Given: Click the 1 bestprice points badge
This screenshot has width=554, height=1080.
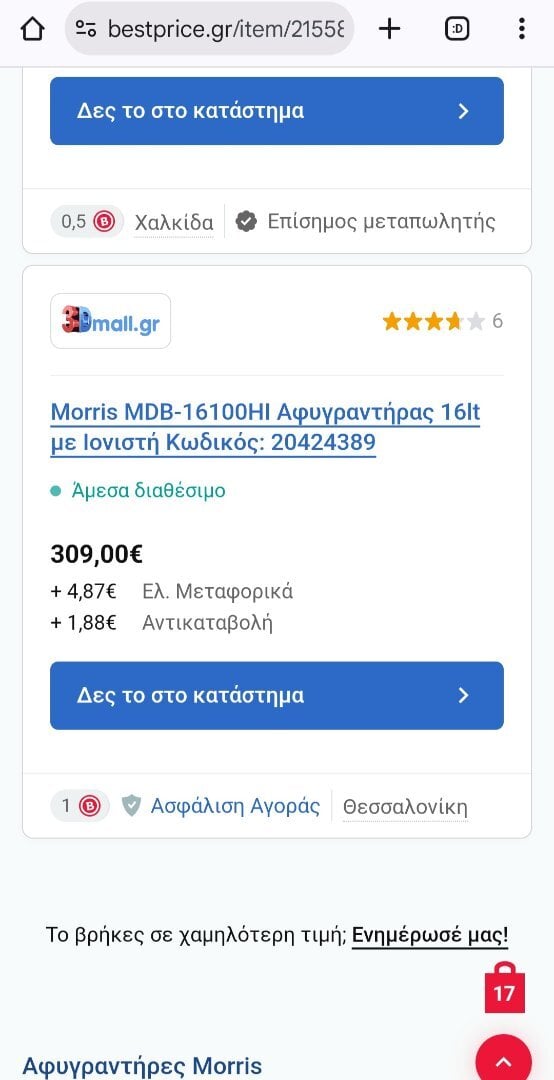Looking at the screenshot, I should (x=80, y=806).
